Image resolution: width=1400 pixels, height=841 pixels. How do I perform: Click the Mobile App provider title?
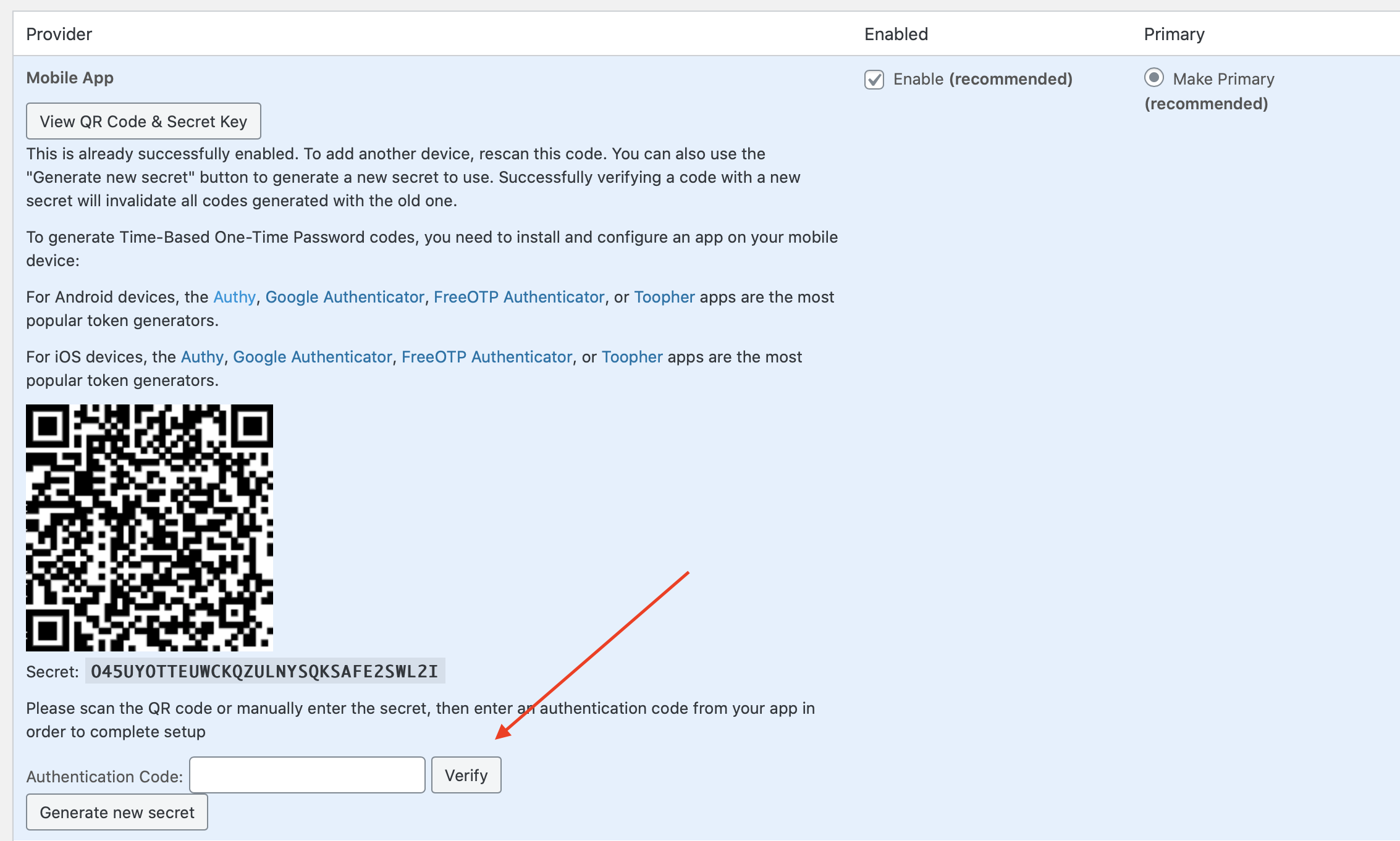click(70, 78)
